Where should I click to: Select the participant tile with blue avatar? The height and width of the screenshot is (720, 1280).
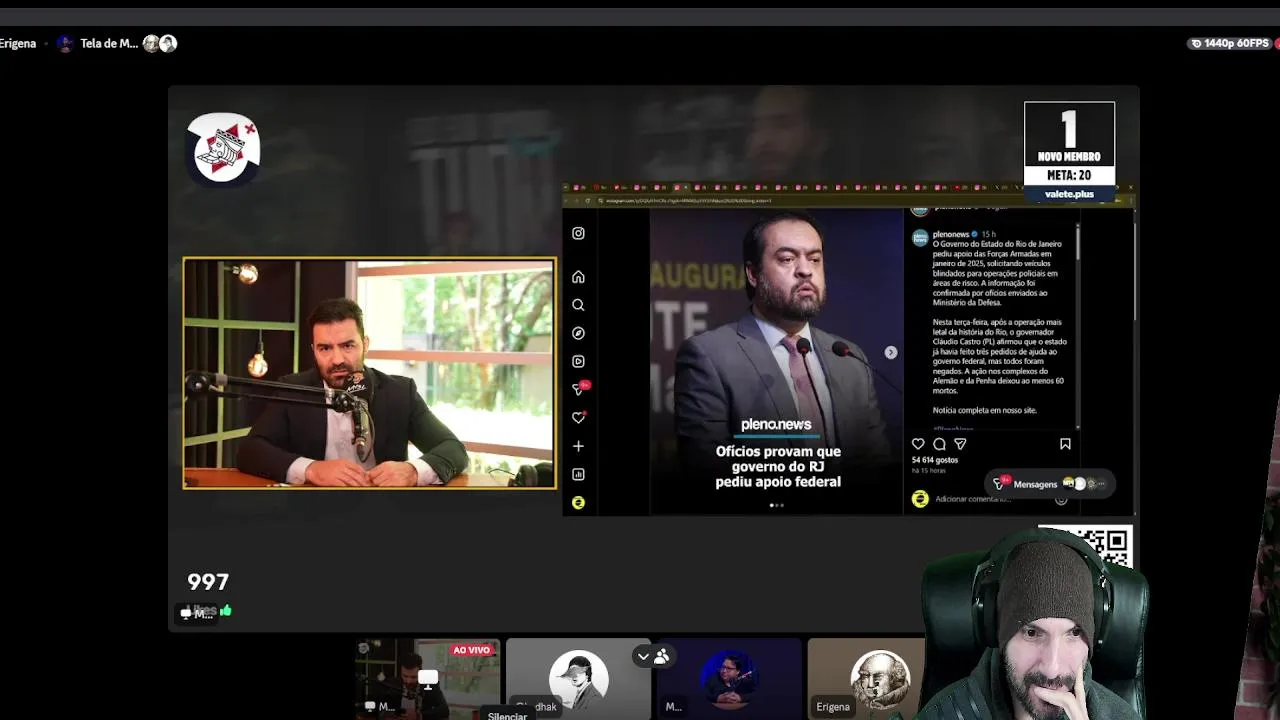click(x=729, y=678)
